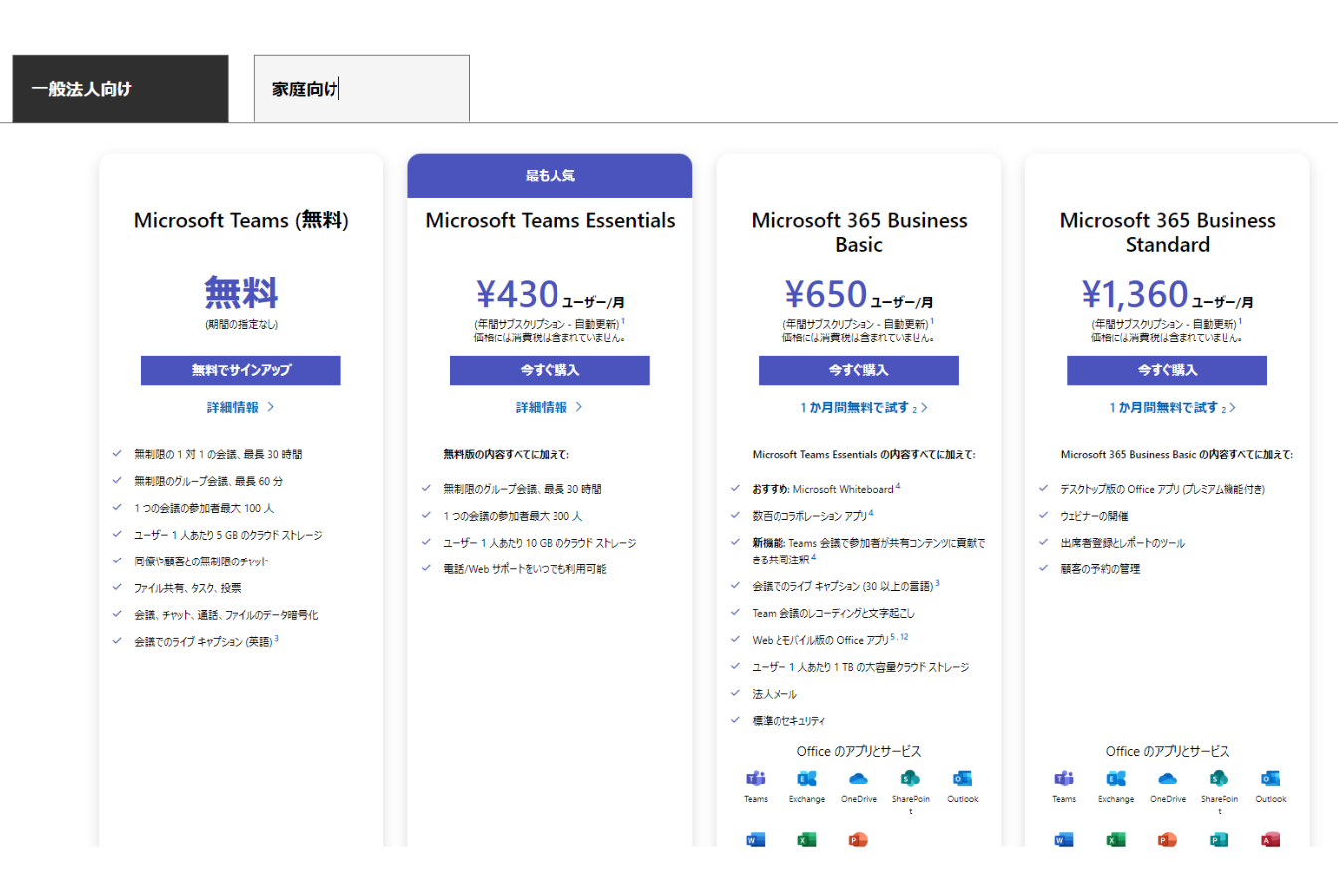Screen dimensions: 1338x896
Task: Click the Teams icon under Business Basic
Action: click(756, 779)
